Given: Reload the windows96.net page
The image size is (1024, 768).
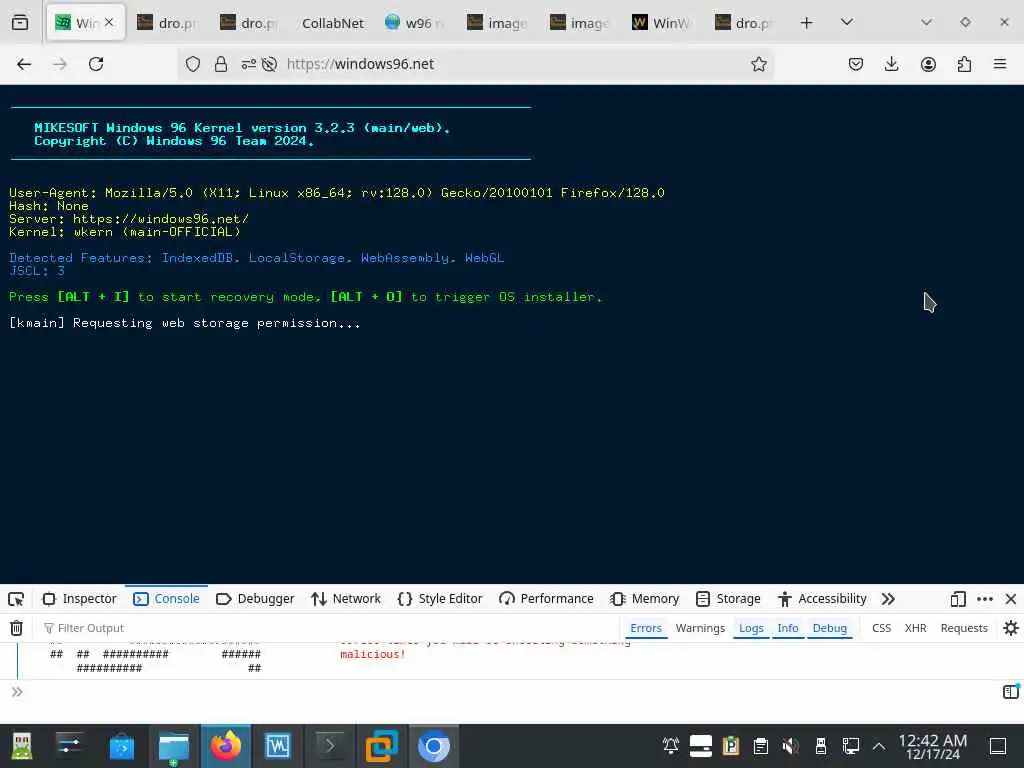Looking at the screenshot, I should (x=96, y=64).
